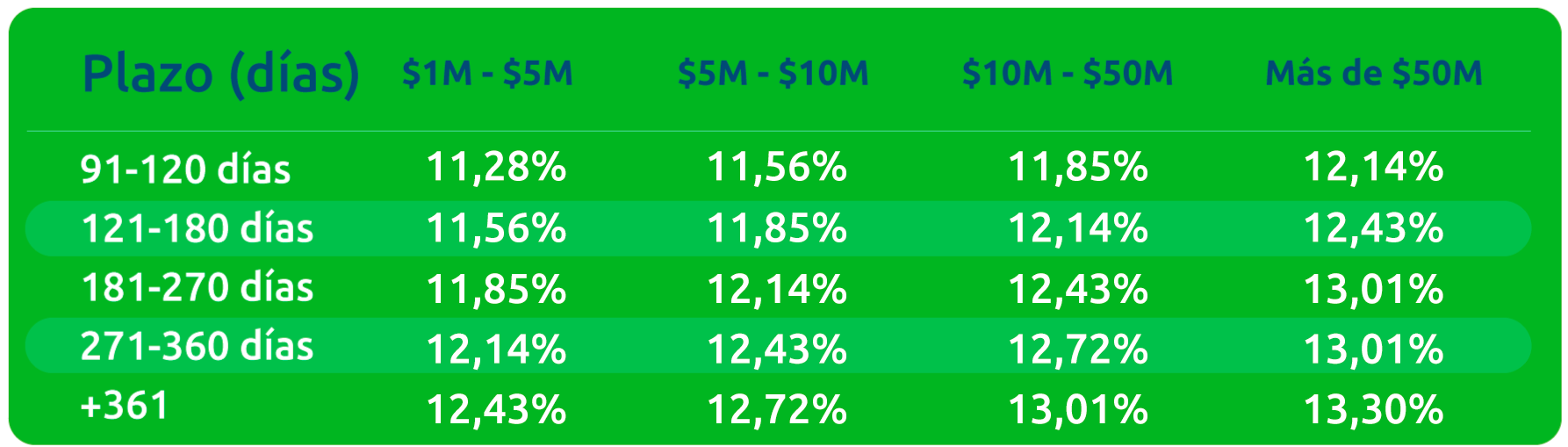This screenshot has width=1568, height=447.
Task: Select 12,72% in the 271-360 días row
Action: (x=1078, y=350)
